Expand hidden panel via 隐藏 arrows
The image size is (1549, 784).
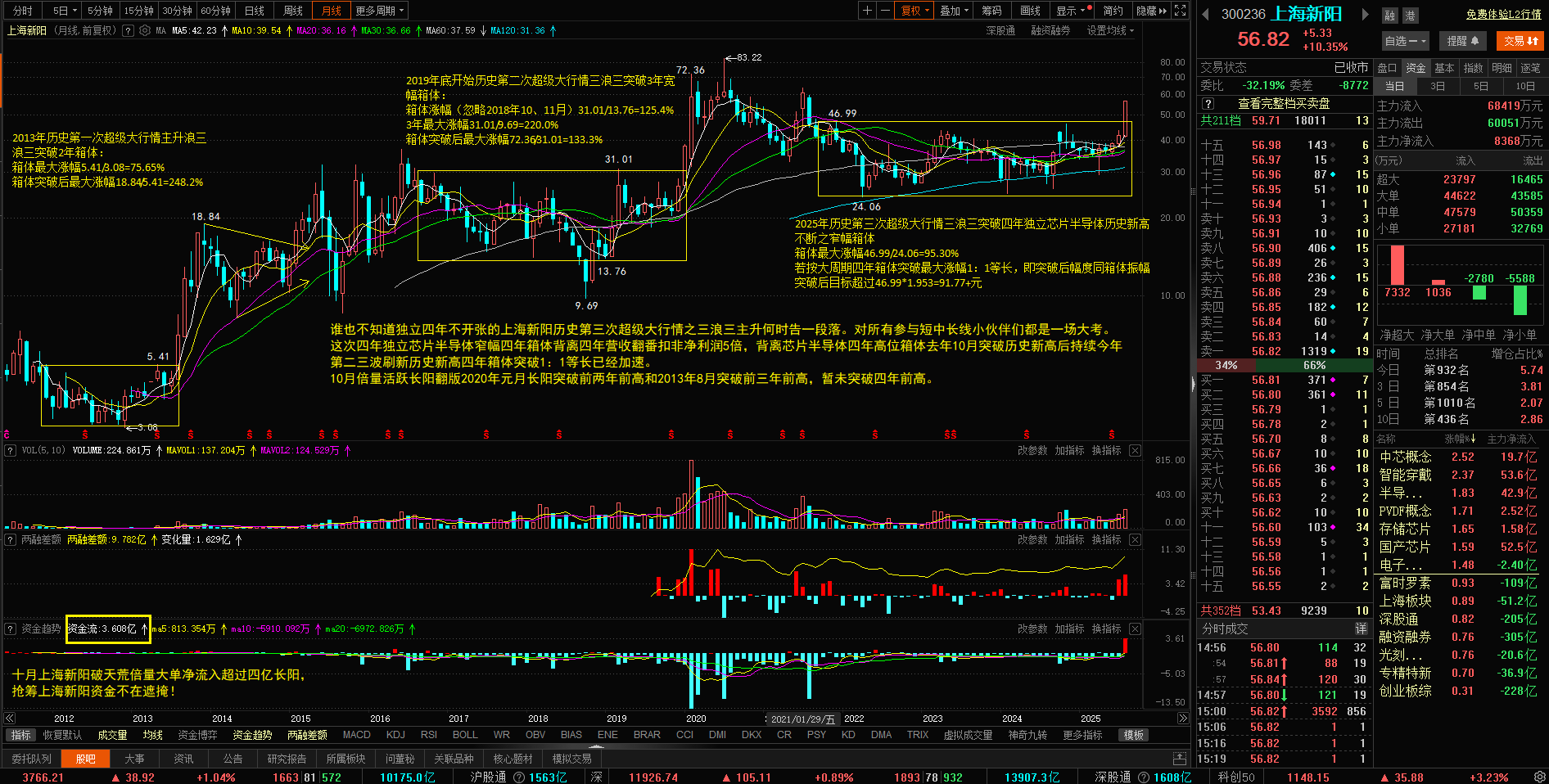click(x=1151, y=11)
